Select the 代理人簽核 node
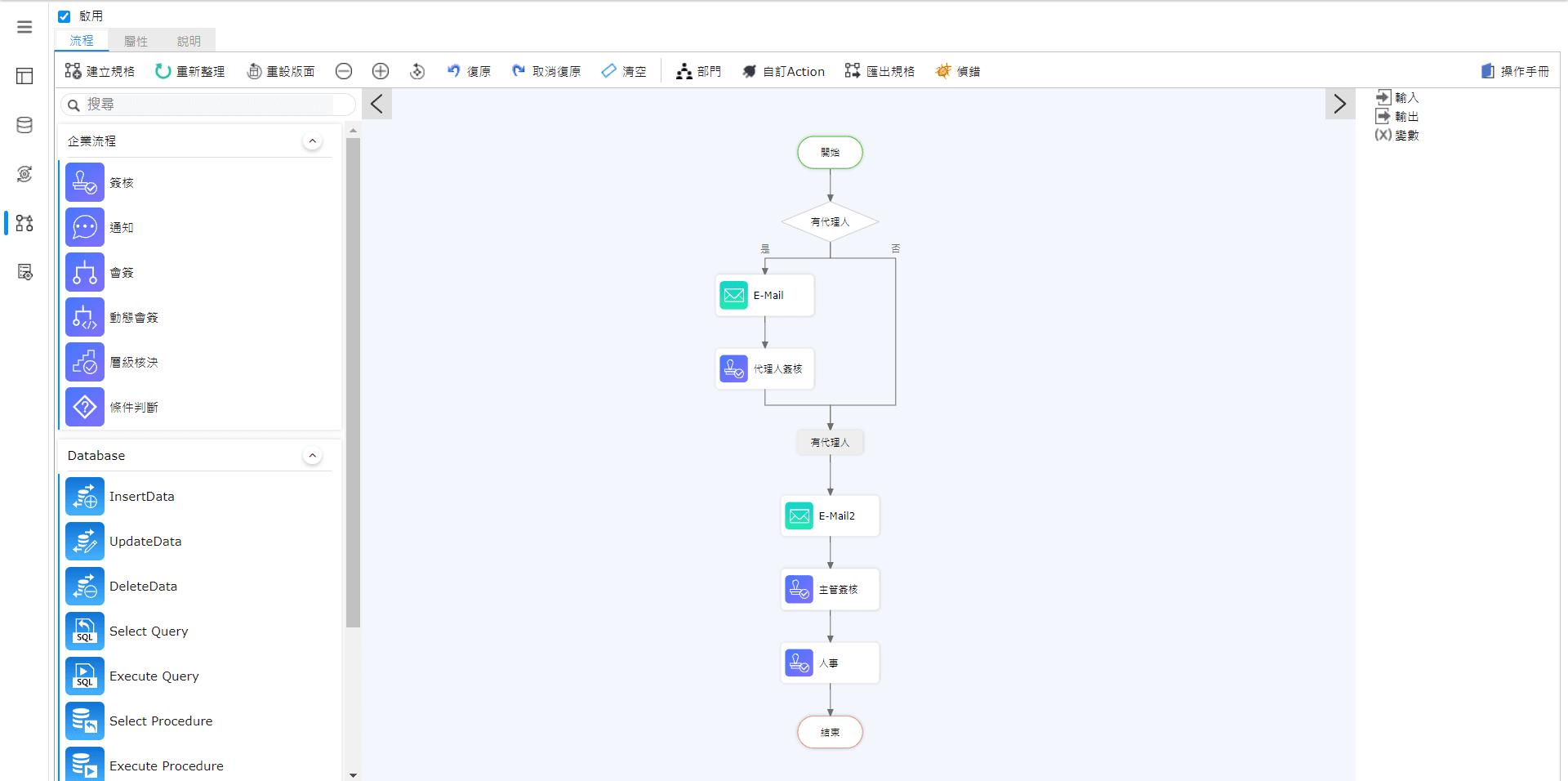 [765, 368]
